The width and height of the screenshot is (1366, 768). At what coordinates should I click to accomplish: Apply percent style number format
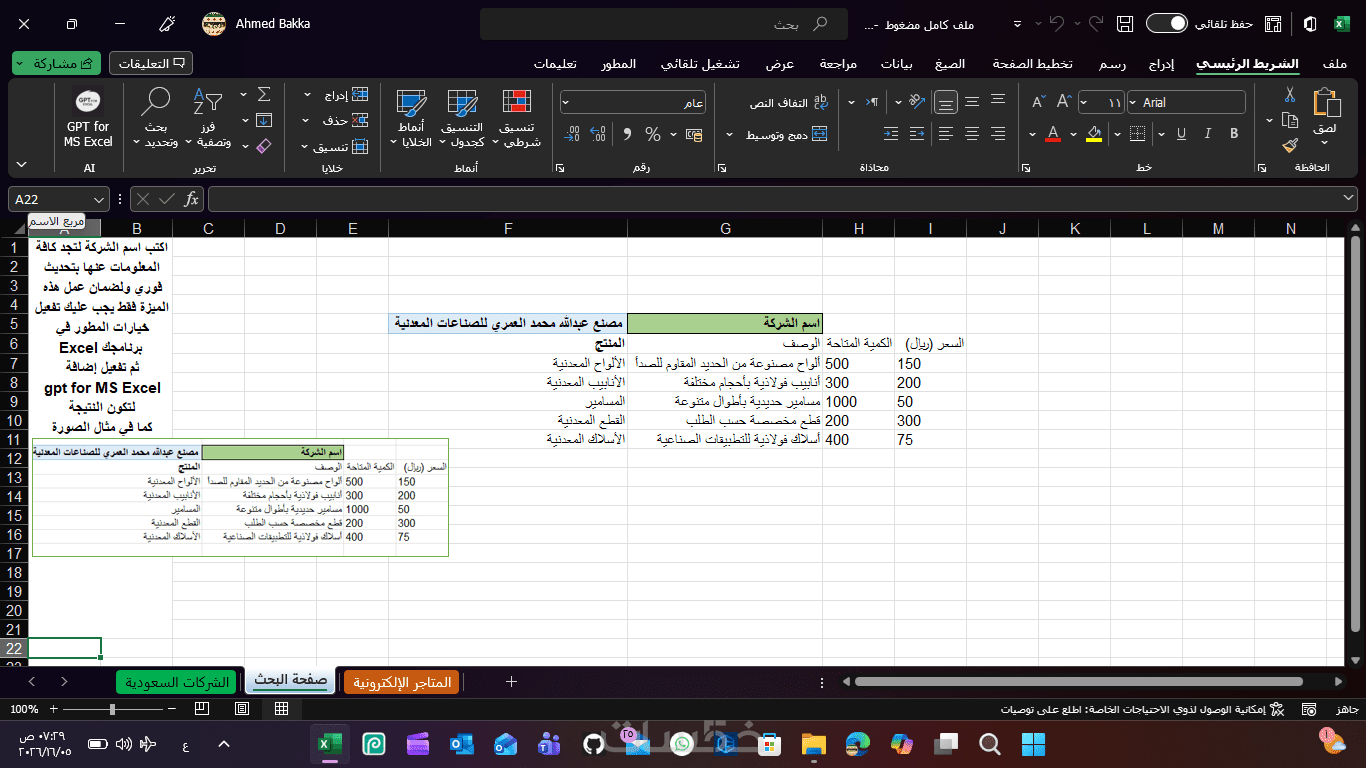point(653,134)
